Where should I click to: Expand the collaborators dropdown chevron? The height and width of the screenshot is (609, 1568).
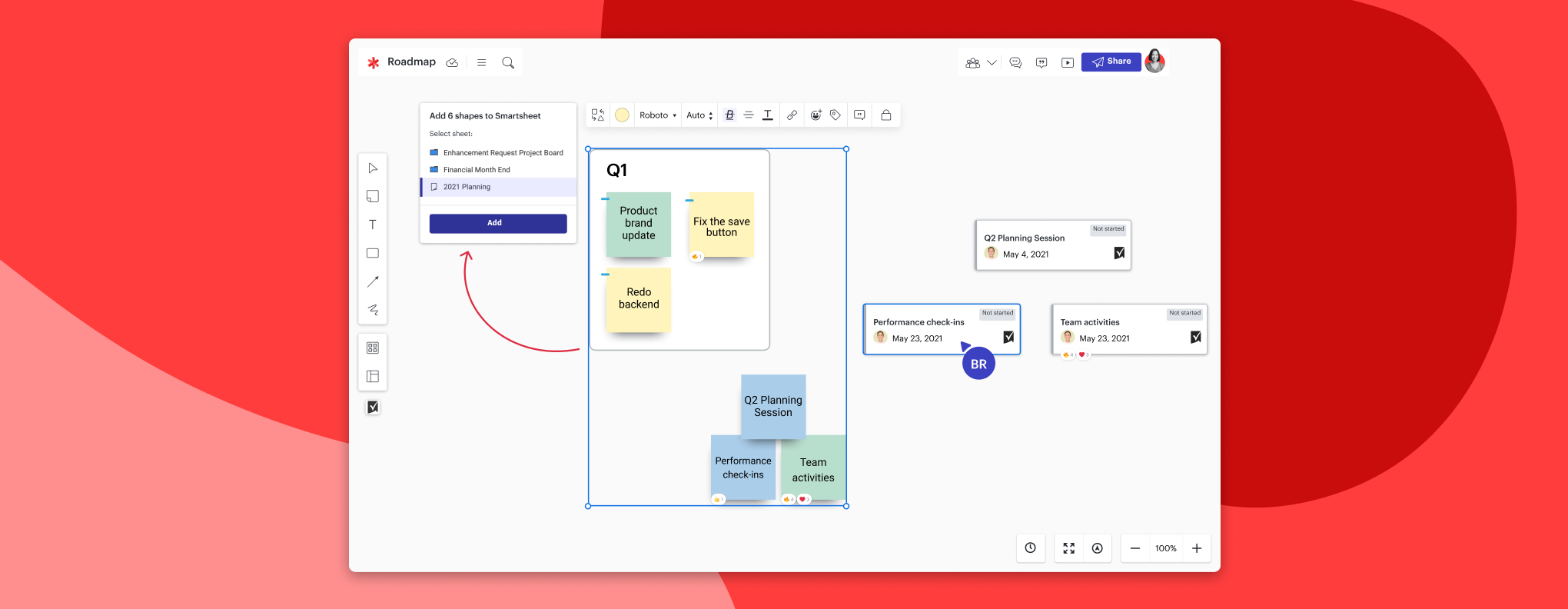(992, 62)
